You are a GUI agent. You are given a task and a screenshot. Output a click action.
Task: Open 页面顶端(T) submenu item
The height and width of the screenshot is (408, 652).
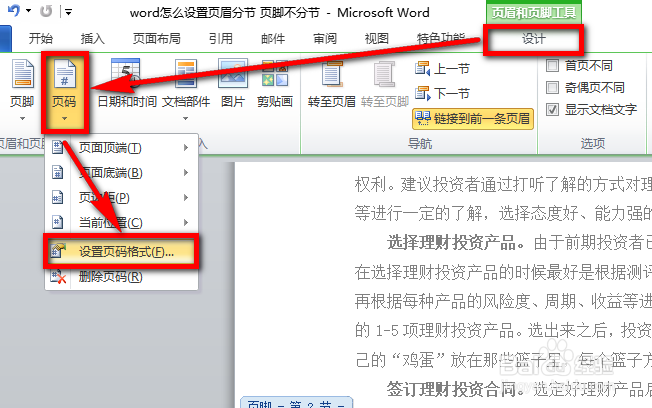(121, 148)
